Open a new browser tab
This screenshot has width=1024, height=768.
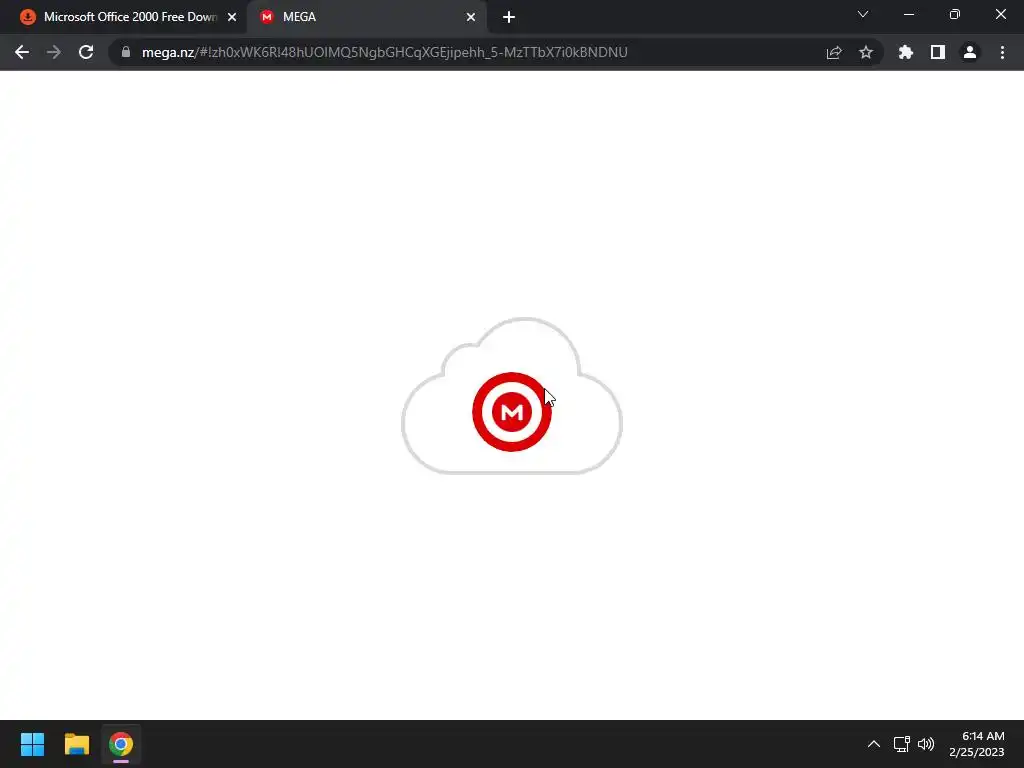click(509, 17)
